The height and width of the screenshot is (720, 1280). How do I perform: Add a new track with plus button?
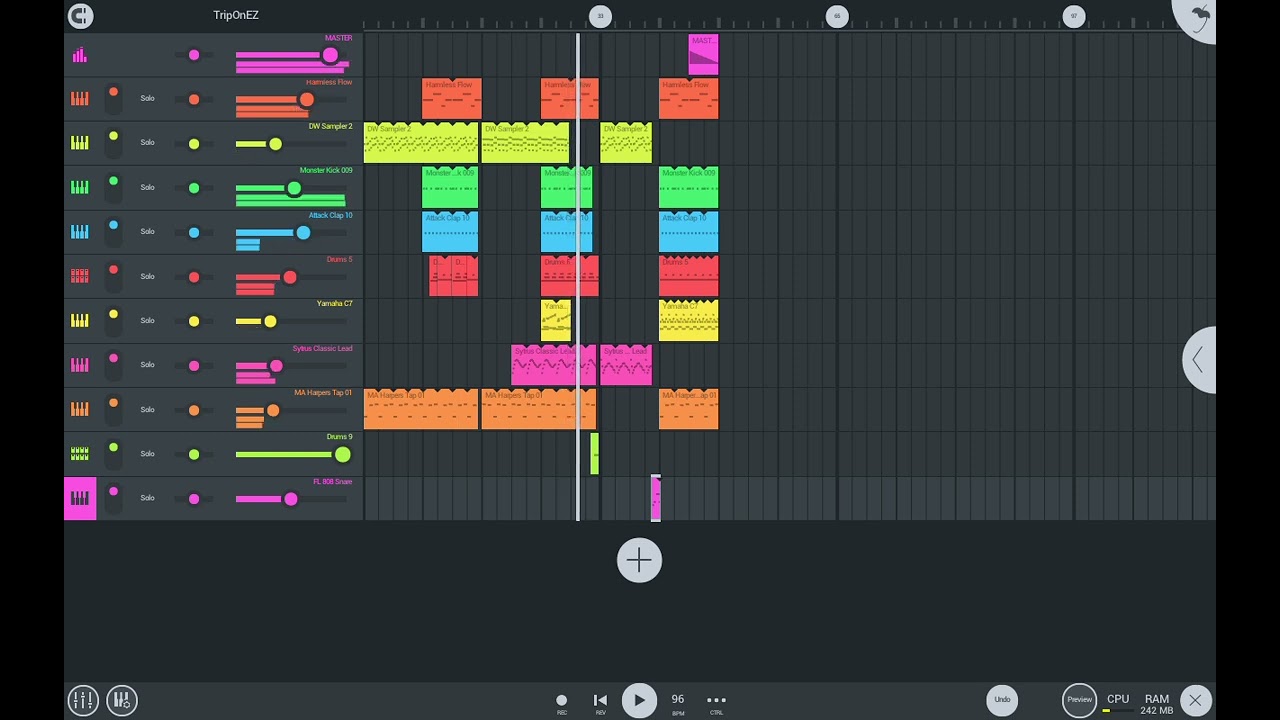click(639, 560)
